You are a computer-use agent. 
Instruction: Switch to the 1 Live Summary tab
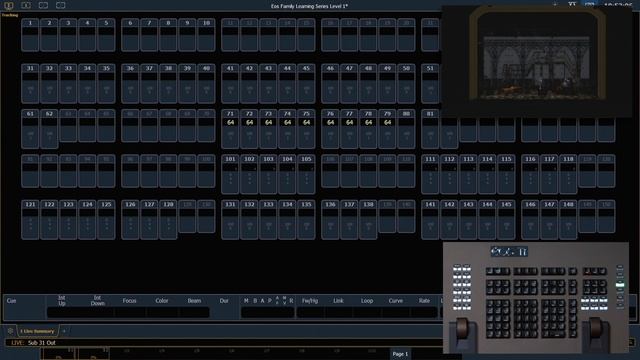click(x=37, y=331)
